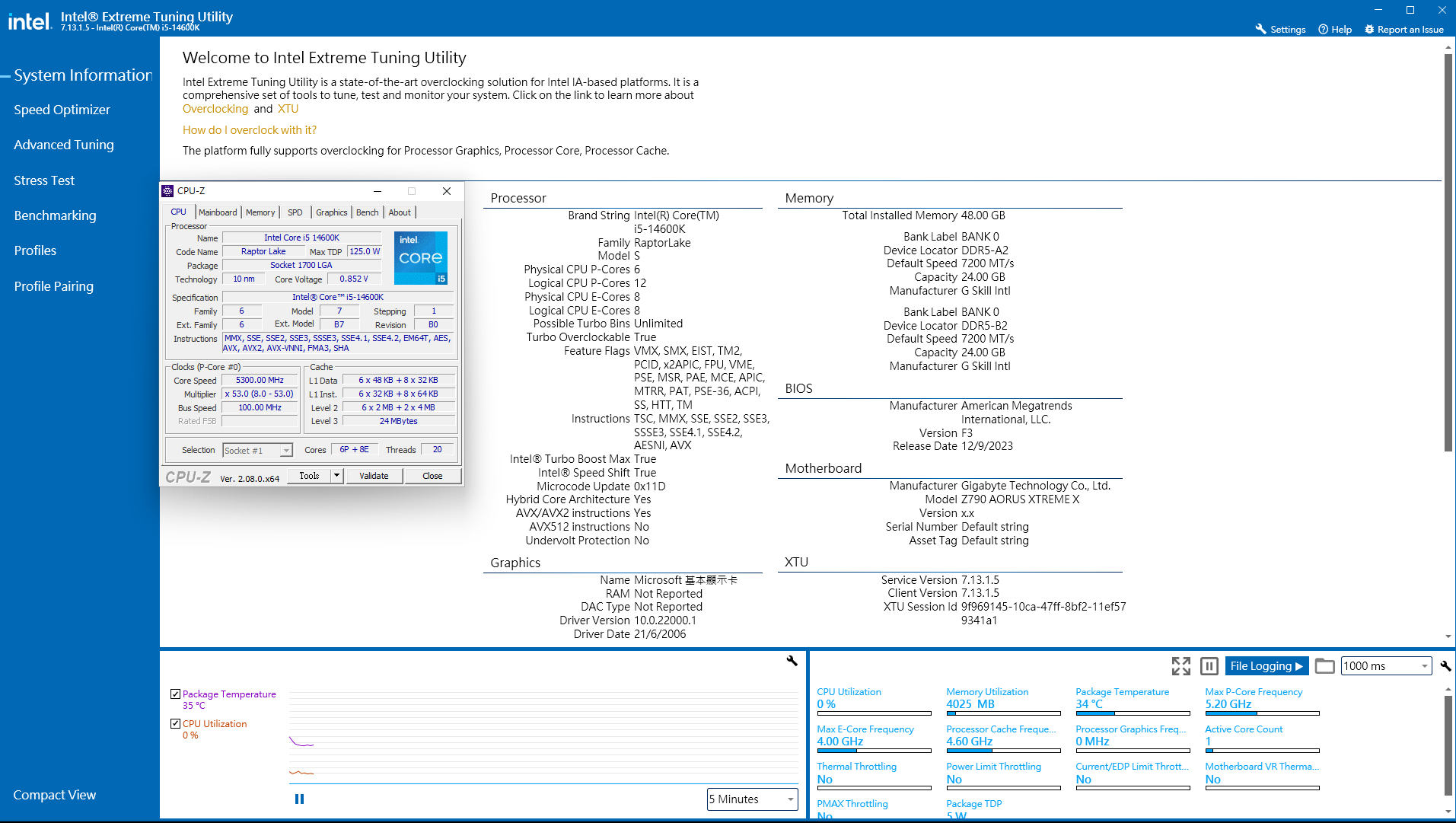Image resolution: width=1456 pixels, height=823 pixels.
Task: Click Max P-Core Frequency monitor bar
Action: [x=1262, y=713]
